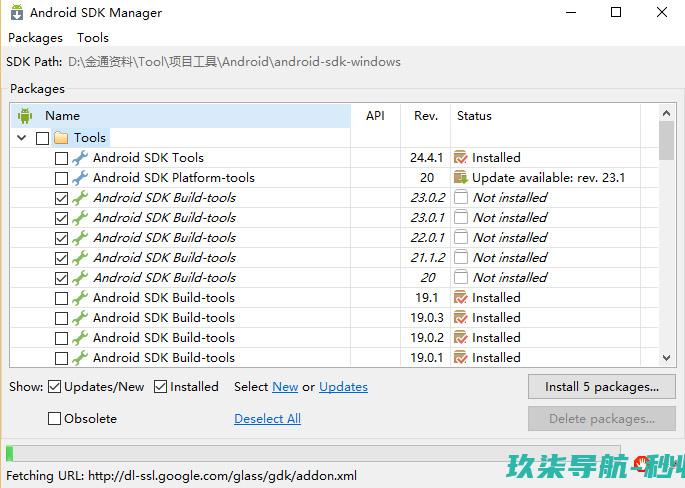Click the wrench icon of Build-tools 19.1
The height and width of the screenshot is (488, 685).
point(80,298)
